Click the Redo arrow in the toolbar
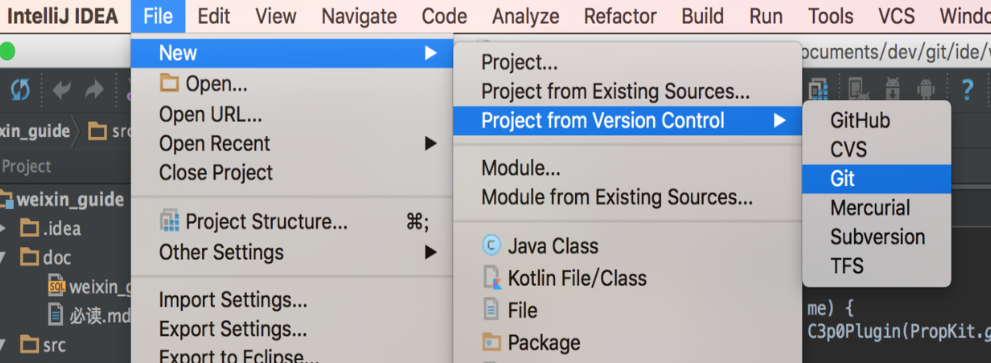 point(94,90)
